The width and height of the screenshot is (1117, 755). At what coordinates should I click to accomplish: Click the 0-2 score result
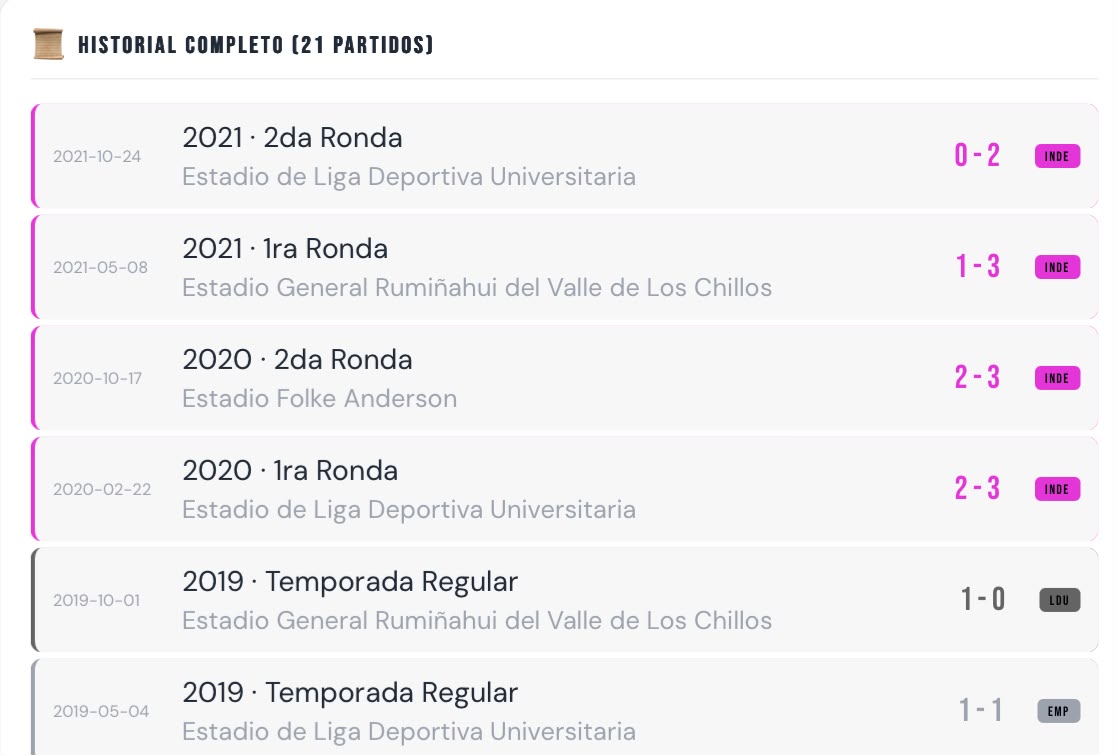pos(977,155)
